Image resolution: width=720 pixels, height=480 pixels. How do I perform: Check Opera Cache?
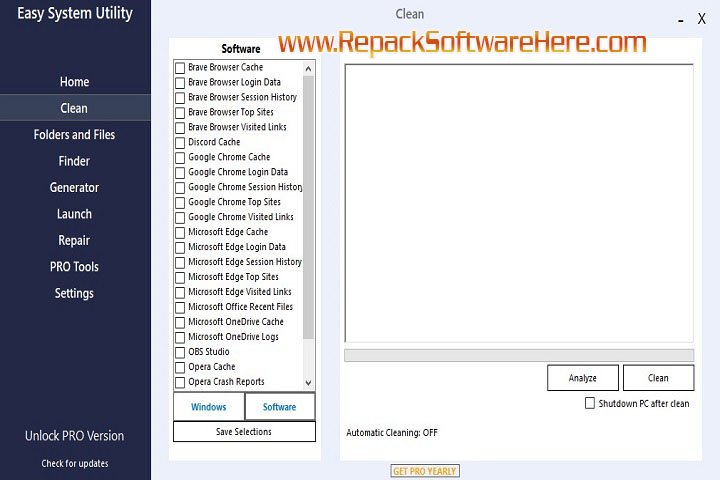tap(180, 367)
